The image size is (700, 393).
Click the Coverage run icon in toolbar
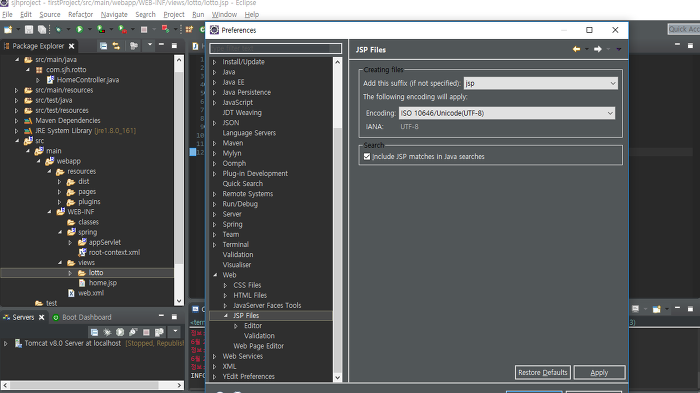click(101, 29)
